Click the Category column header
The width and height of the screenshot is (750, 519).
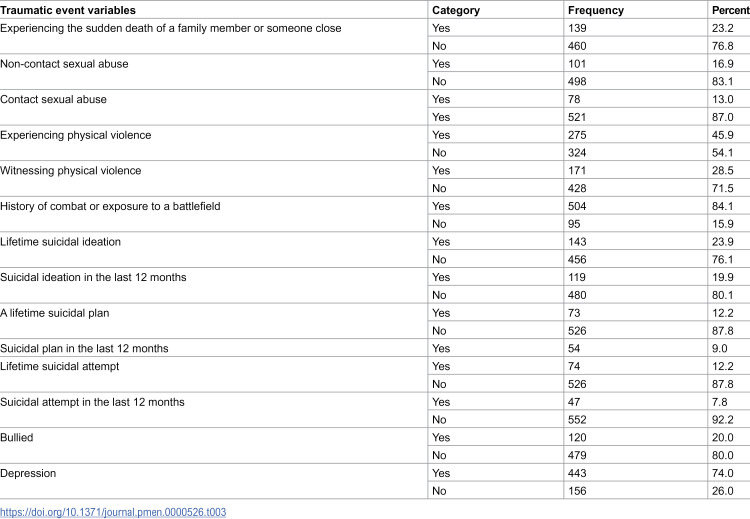[456, 10]
